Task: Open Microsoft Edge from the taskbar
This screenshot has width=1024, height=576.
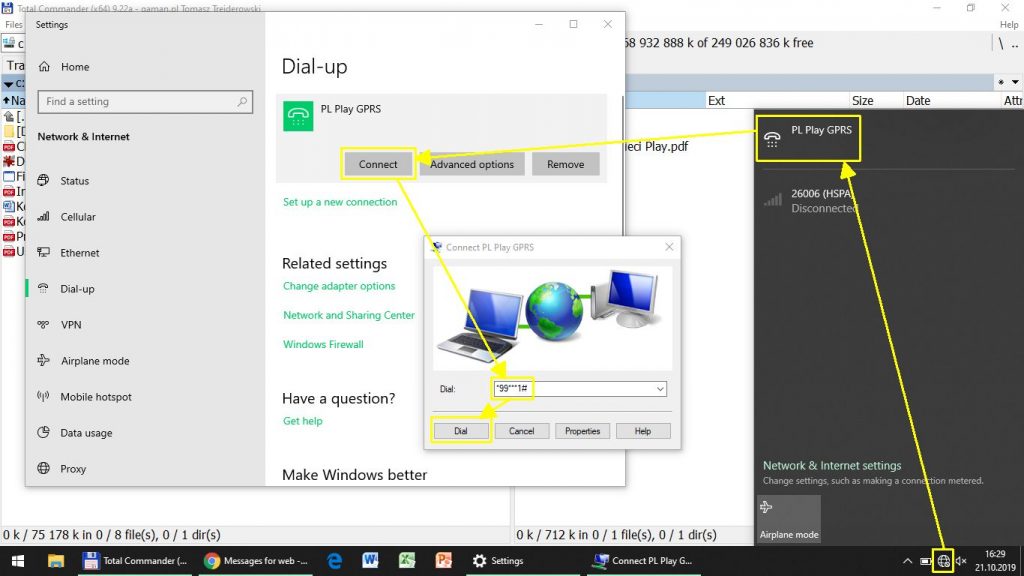Action: coord(334,560)
